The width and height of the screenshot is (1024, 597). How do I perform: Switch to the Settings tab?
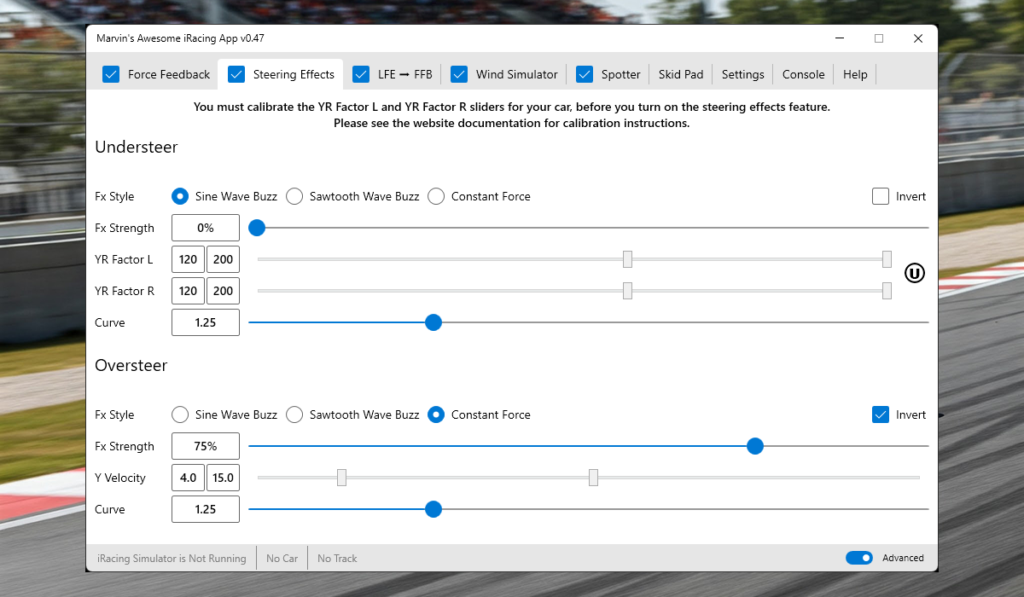coord(742,74)
